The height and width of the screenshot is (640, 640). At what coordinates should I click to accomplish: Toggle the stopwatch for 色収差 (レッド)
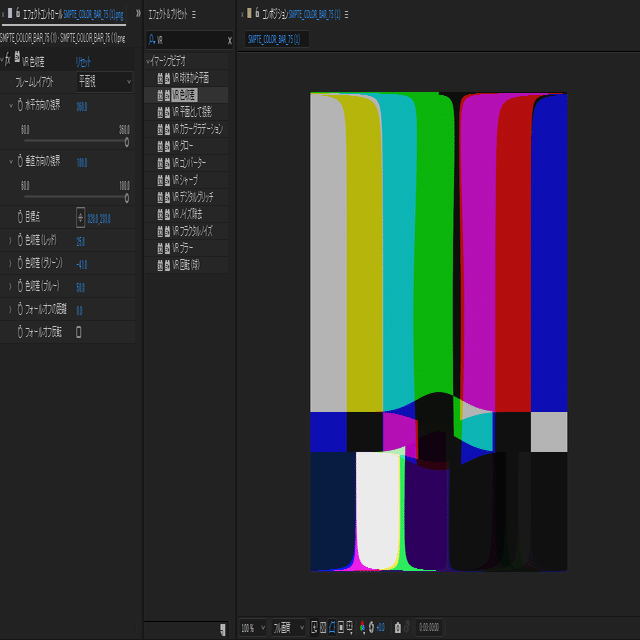pyautogui.click(x=20, y=240)
